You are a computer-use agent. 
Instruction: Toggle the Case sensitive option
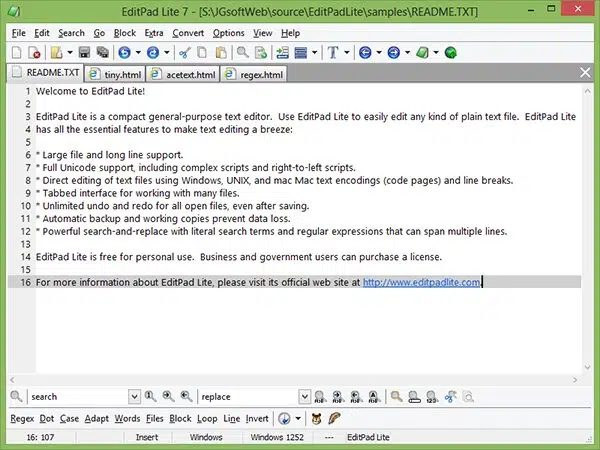69,419
